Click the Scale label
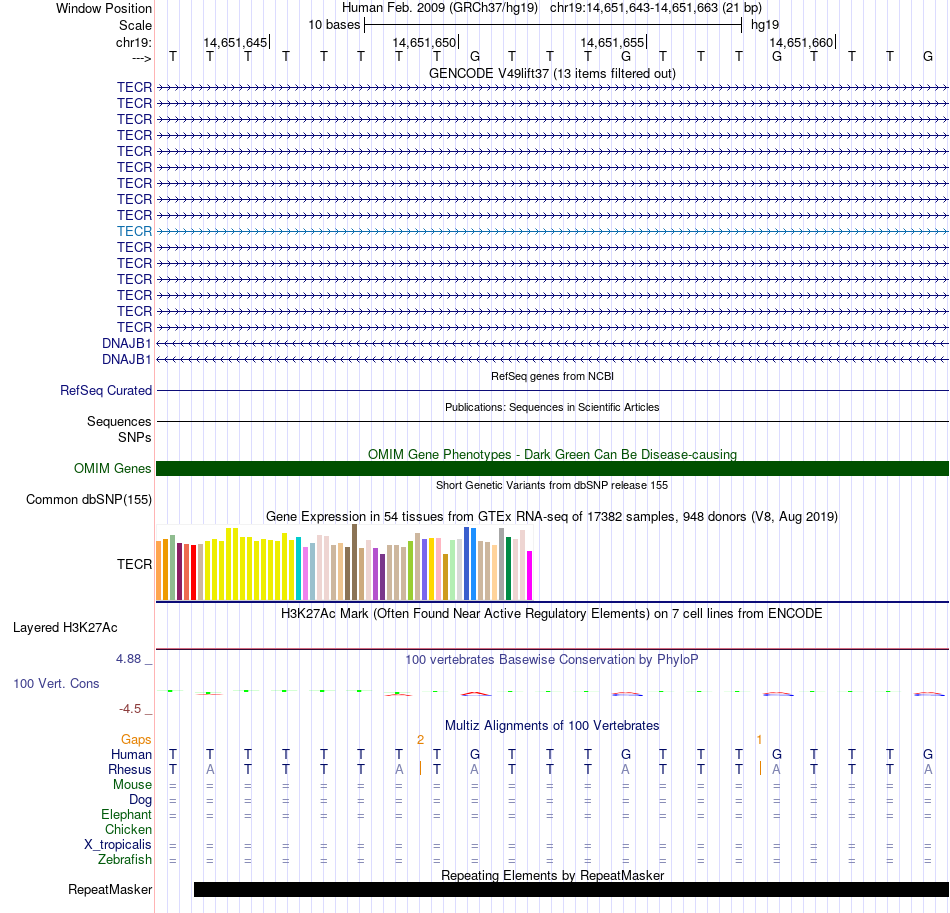The height and width of the screenshot is (913, 950). click(x=136, y=25)
